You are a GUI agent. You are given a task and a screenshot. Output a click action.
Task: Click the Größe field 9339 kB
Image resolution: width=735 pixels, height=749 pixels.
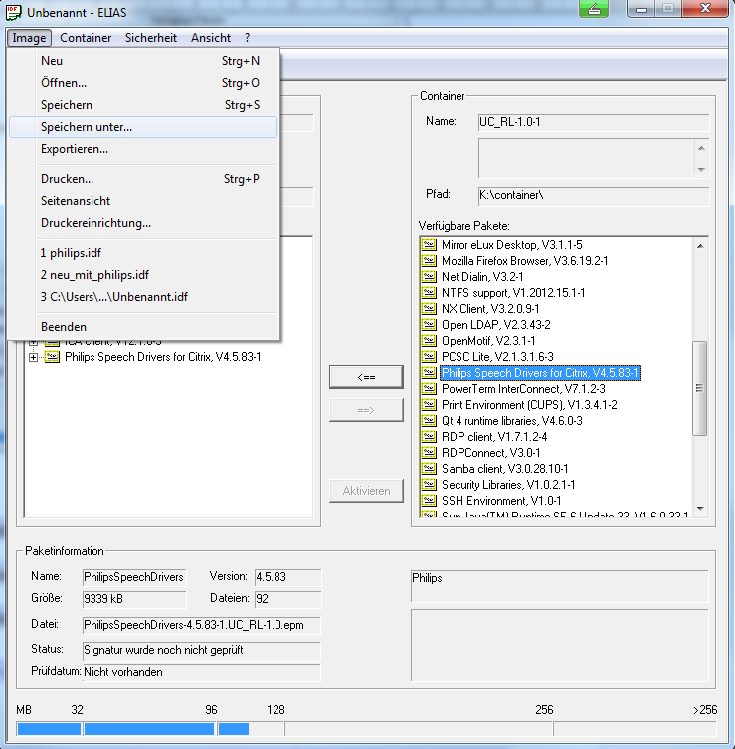coord(134,599)
